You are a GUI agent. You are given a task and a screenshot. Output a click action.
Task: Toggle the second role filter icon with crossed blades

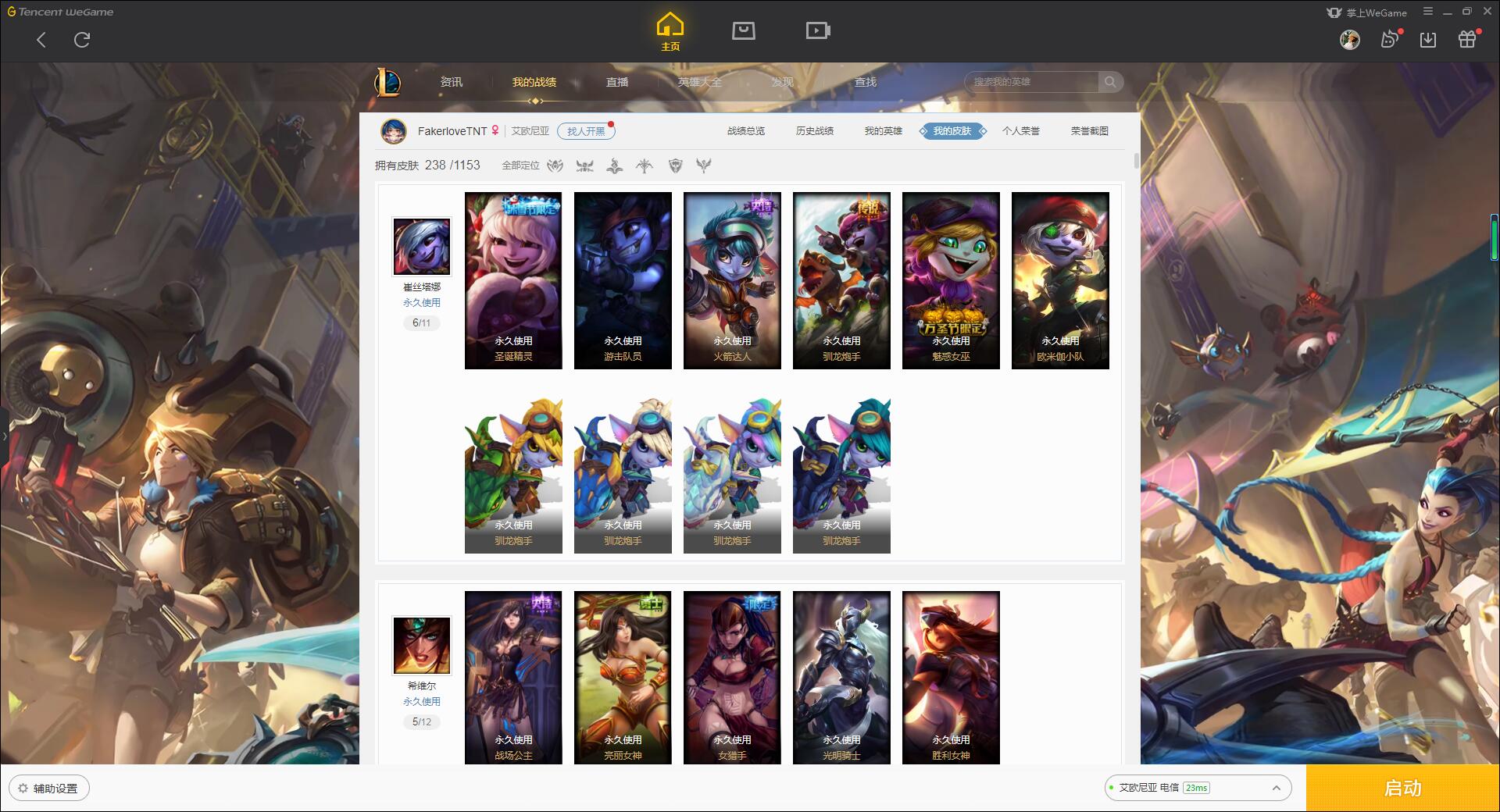click(x=584, y=166)
